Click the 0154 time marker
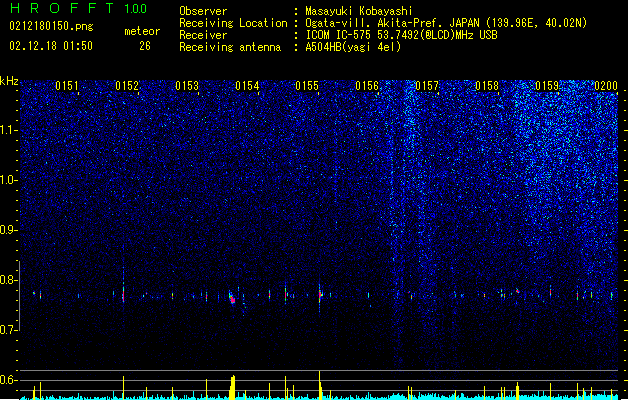This screenshot has width=629, height=400. 247,86
